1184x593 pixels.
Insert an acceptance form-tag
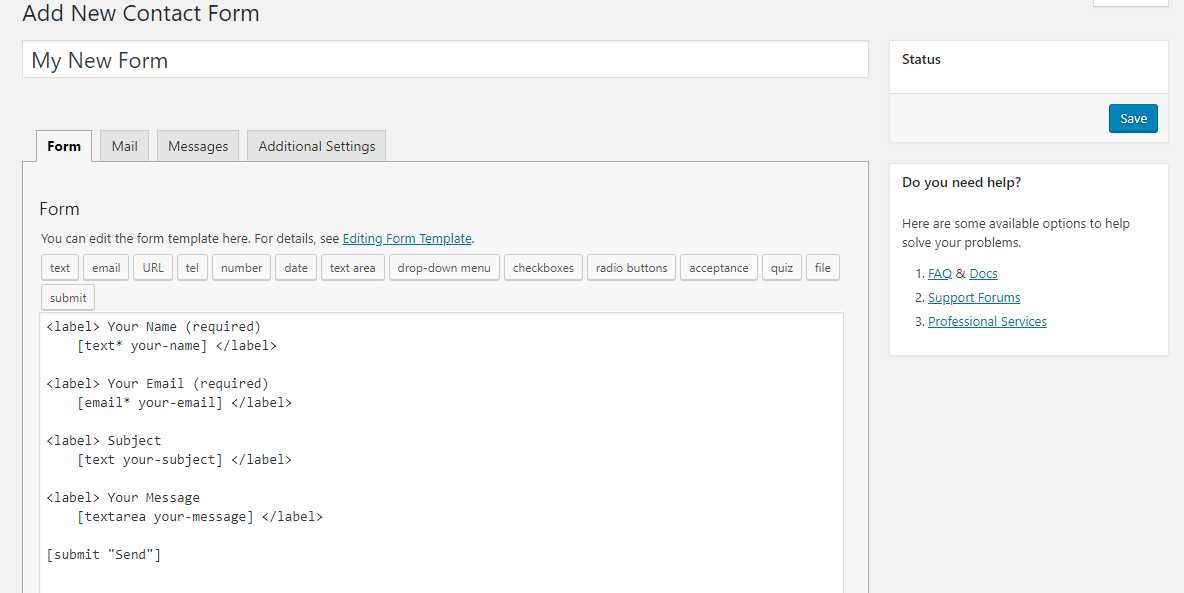click(718, 267)
